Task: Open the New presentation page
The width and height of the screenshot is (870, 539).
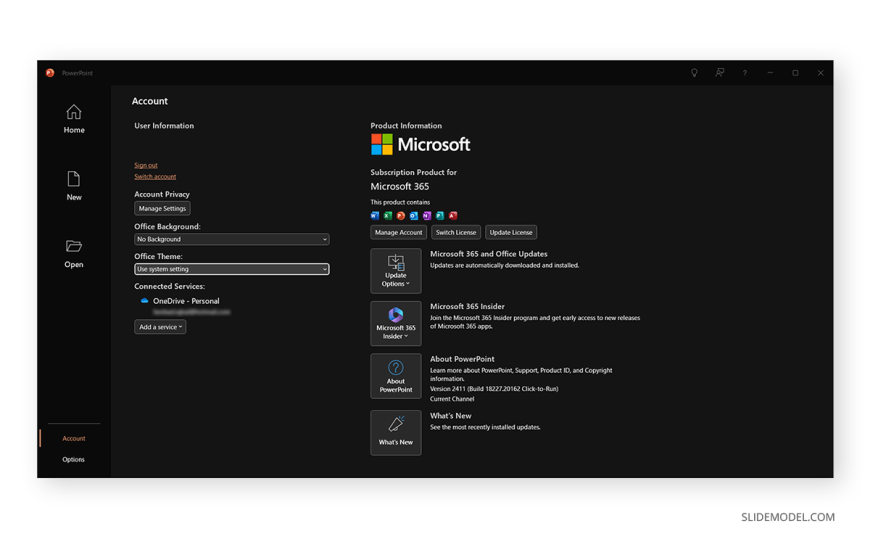Action: (74, 186)
